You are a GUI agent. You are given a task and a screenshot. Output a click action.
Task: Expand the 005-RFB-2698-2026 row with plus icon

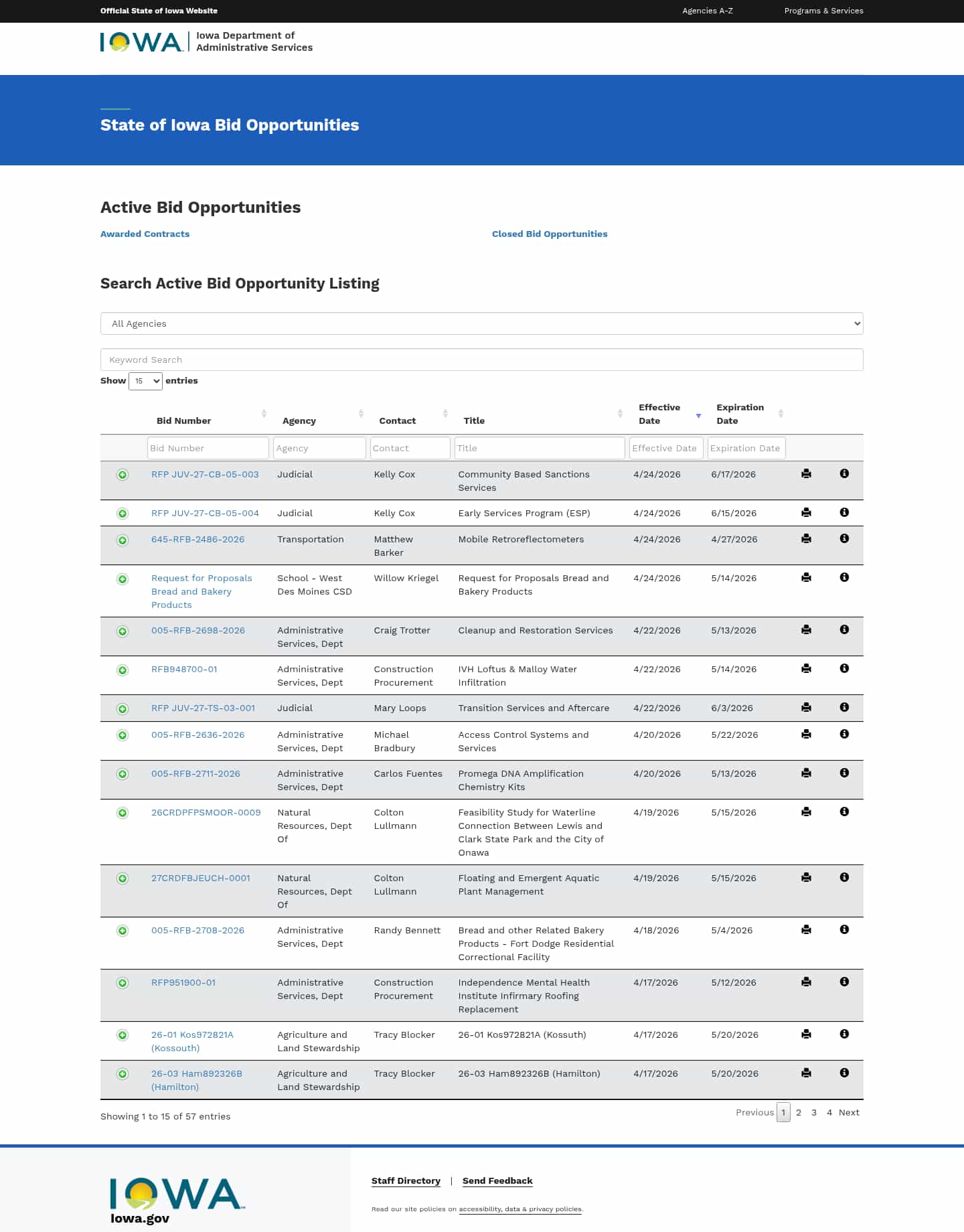pyautogui.click(x=123, y=631)
